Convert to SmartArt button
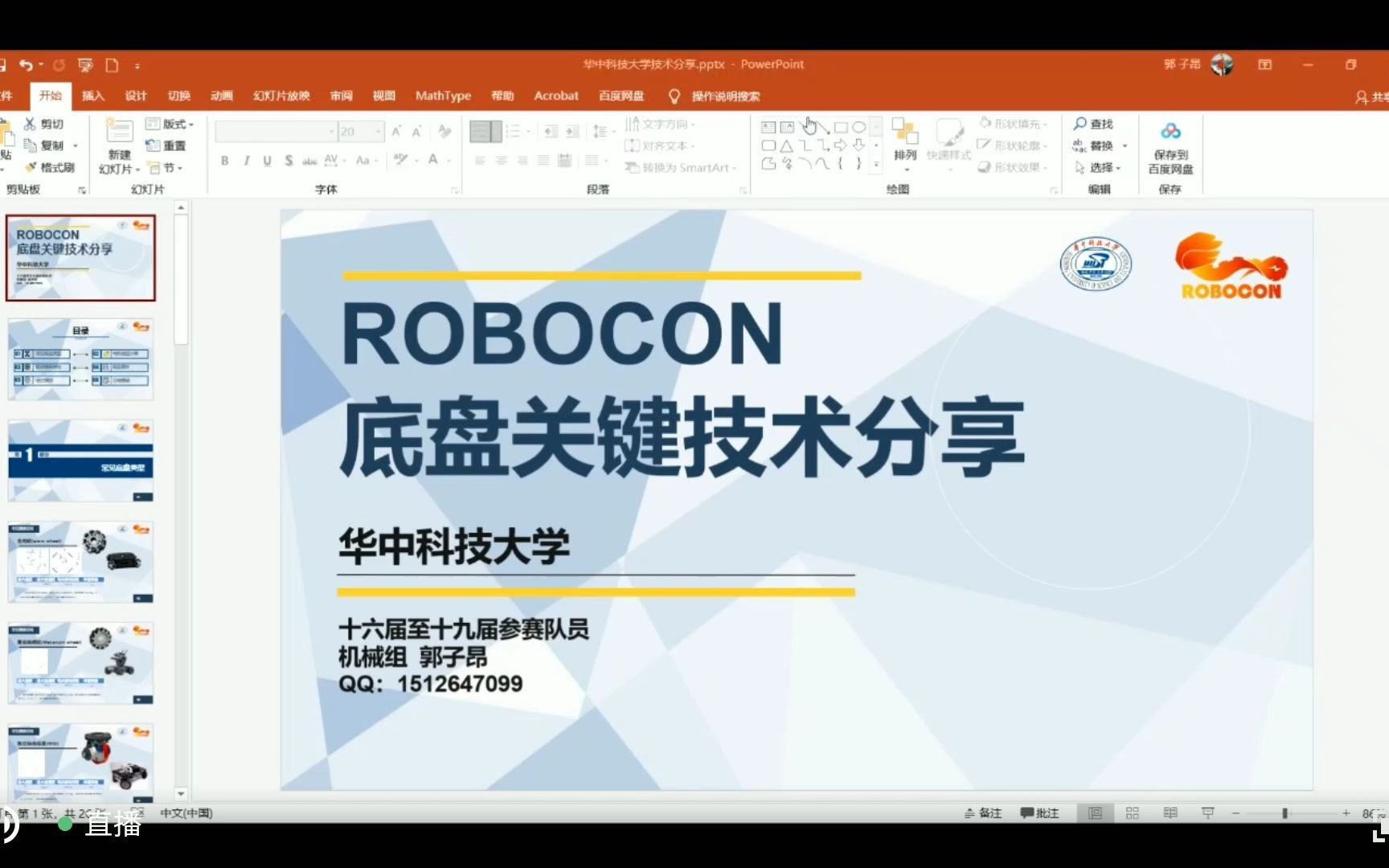This screenshot has width=1389, height=868. click(680, 167)
